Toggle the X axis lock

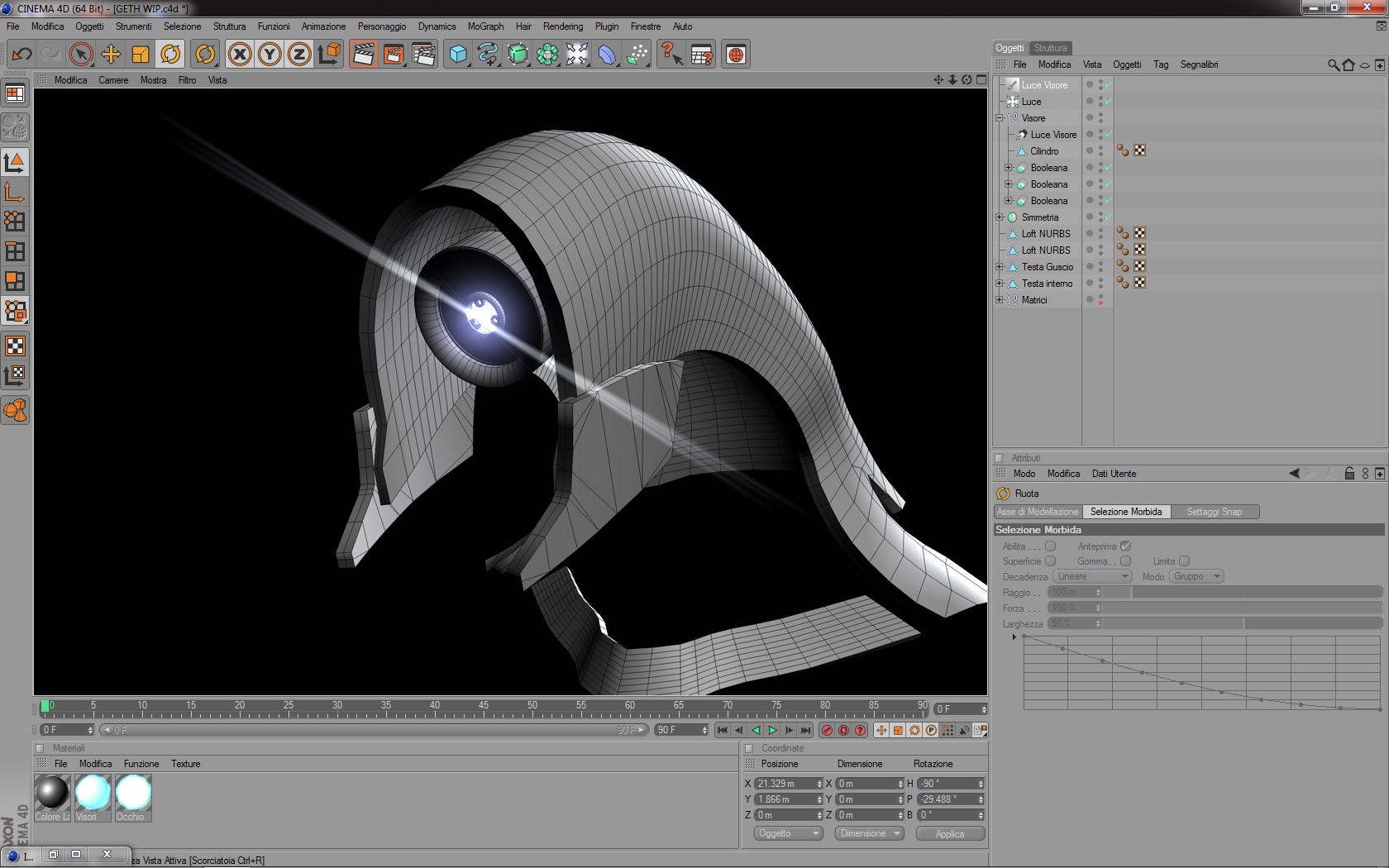tap(240, 55)
